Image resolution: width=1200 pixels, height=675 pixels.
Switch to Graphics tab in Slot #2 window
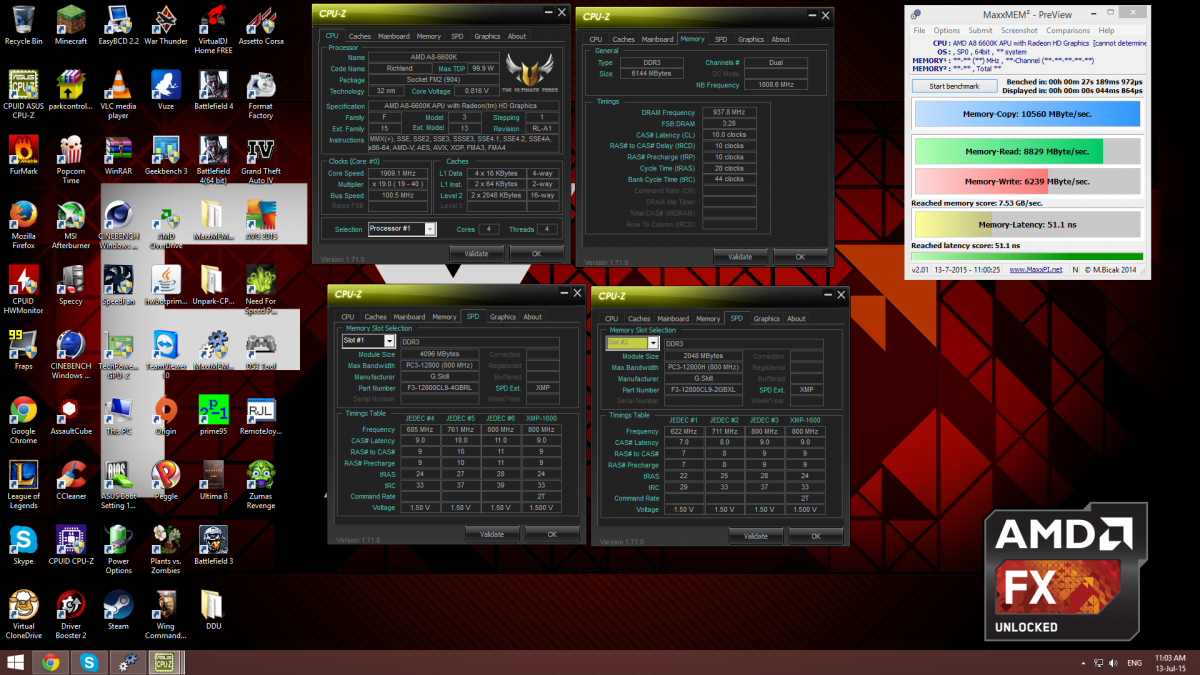tap(767, 319)
